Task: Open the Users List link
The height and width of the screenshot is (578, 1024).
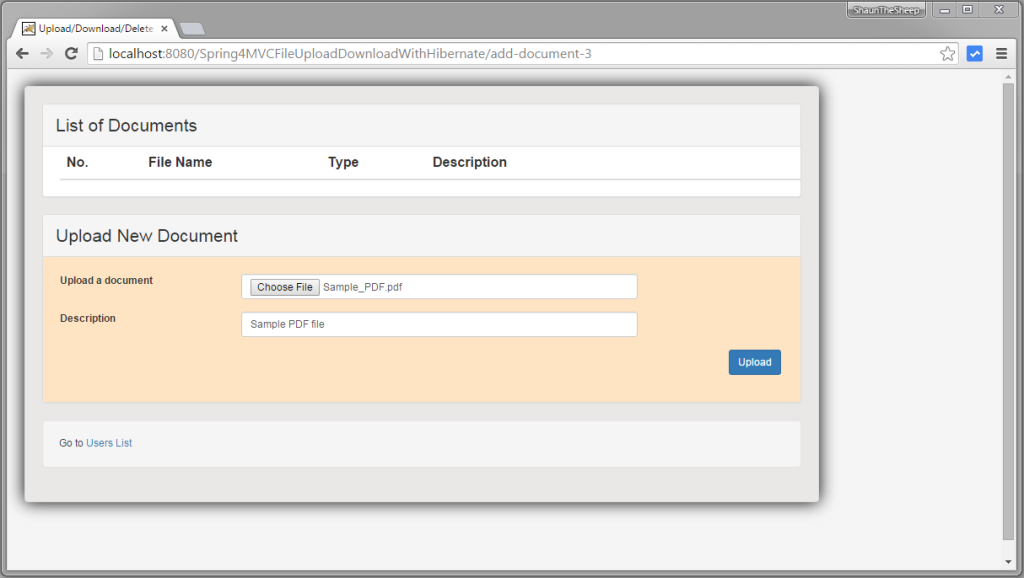Action: (108, 442)
